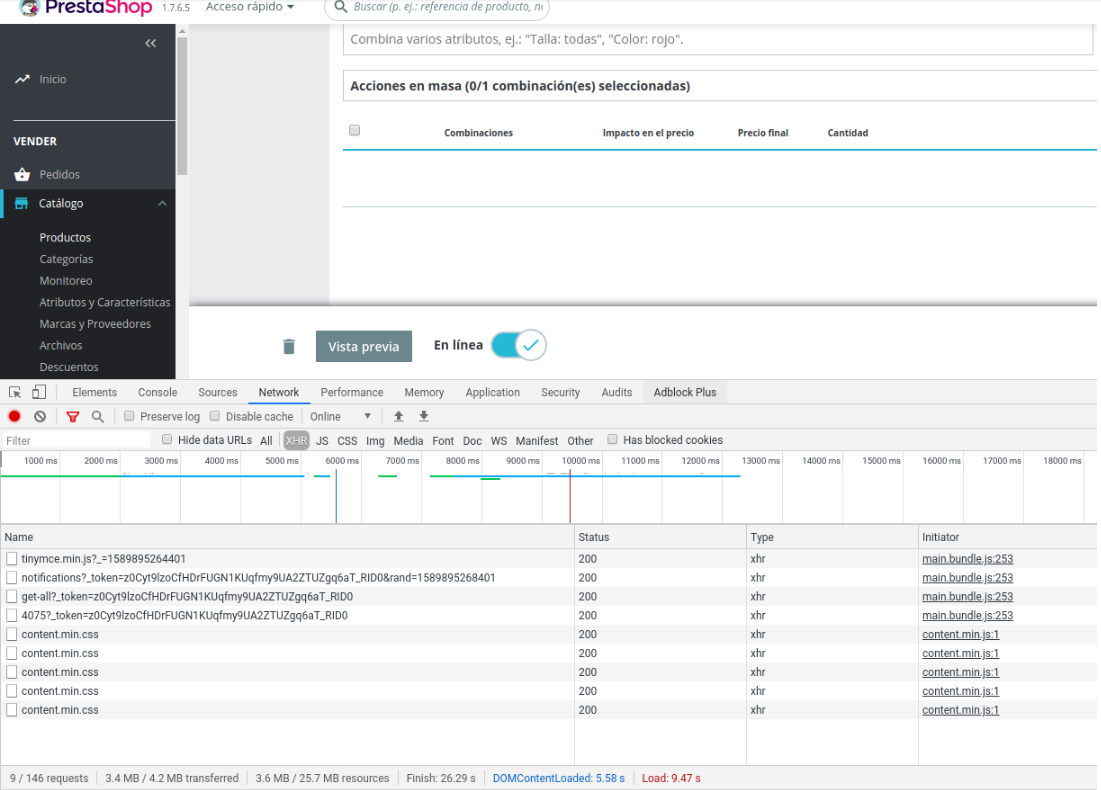Filter requests by All type

coord(266,440)
